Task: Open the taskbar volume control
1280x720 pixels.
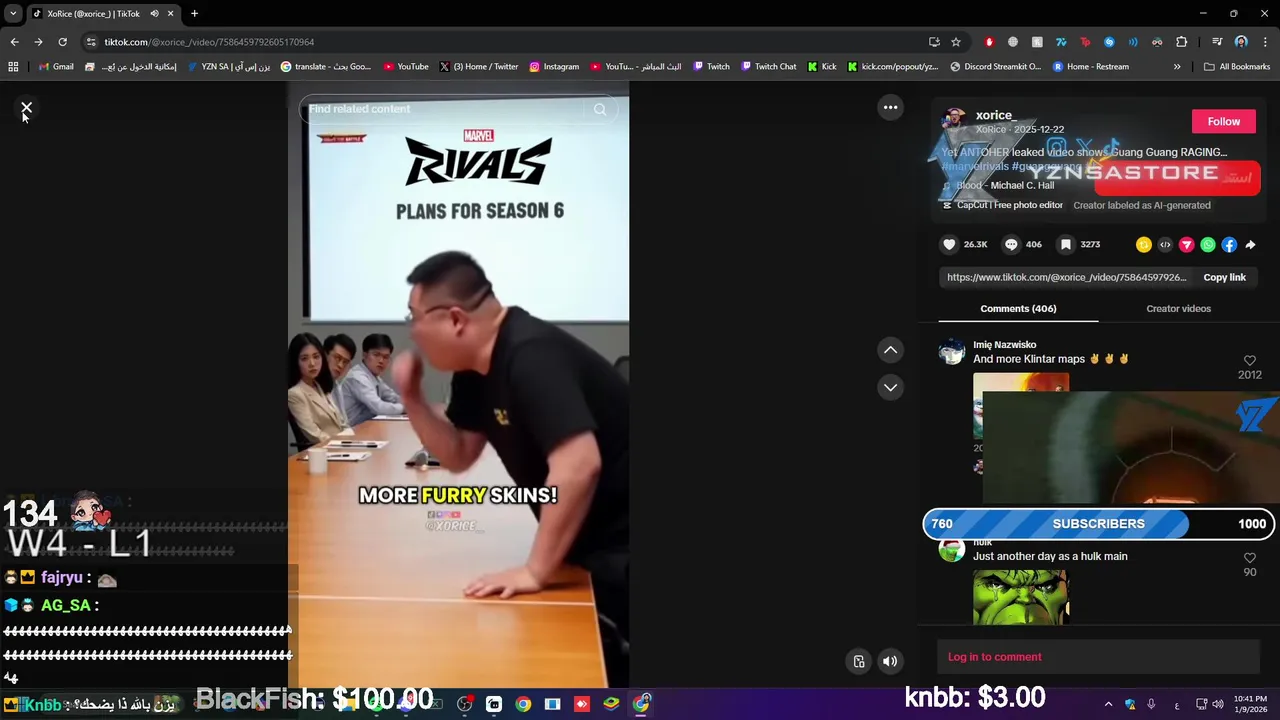Action: click(x=1218, y=704)
